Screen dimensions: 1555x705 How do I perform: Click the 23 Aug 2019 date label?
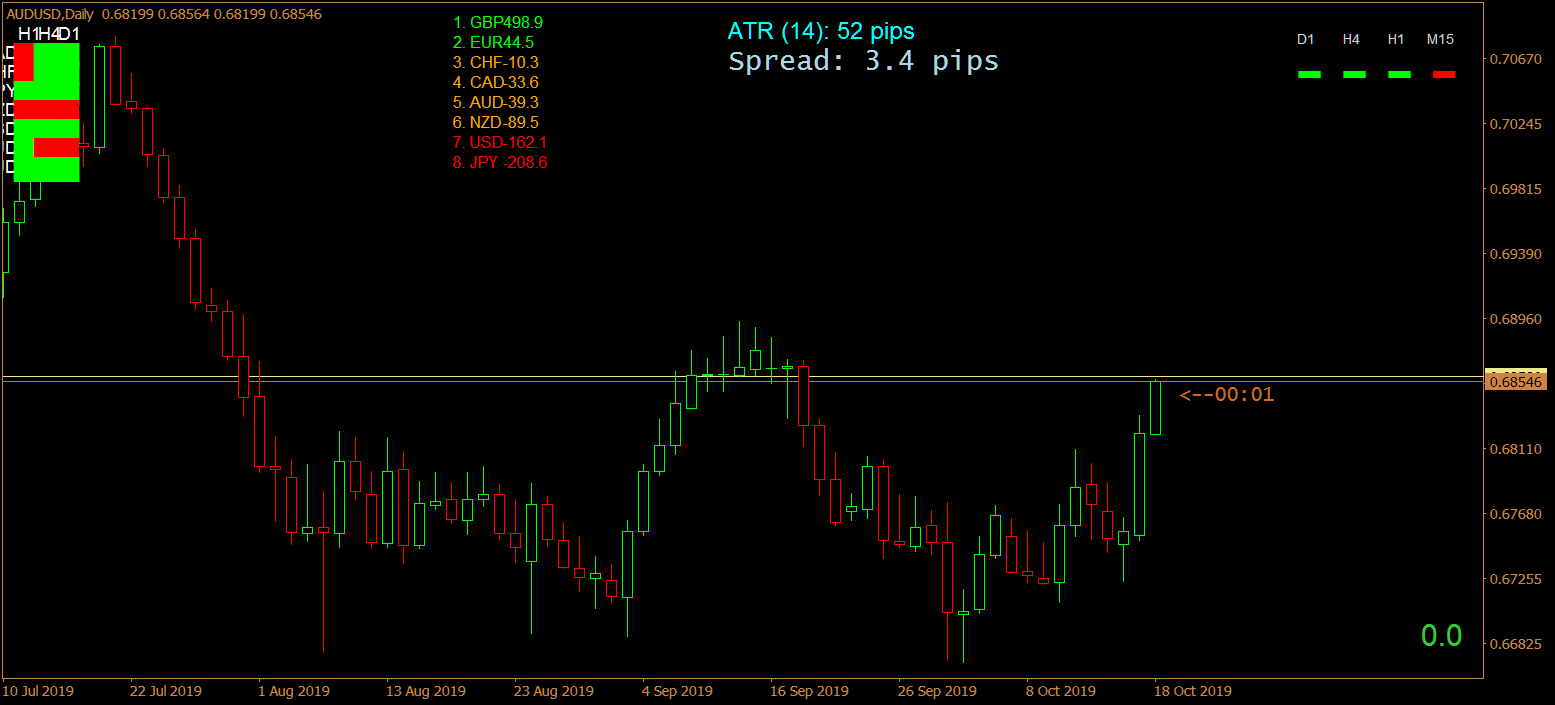pos(554,691)
